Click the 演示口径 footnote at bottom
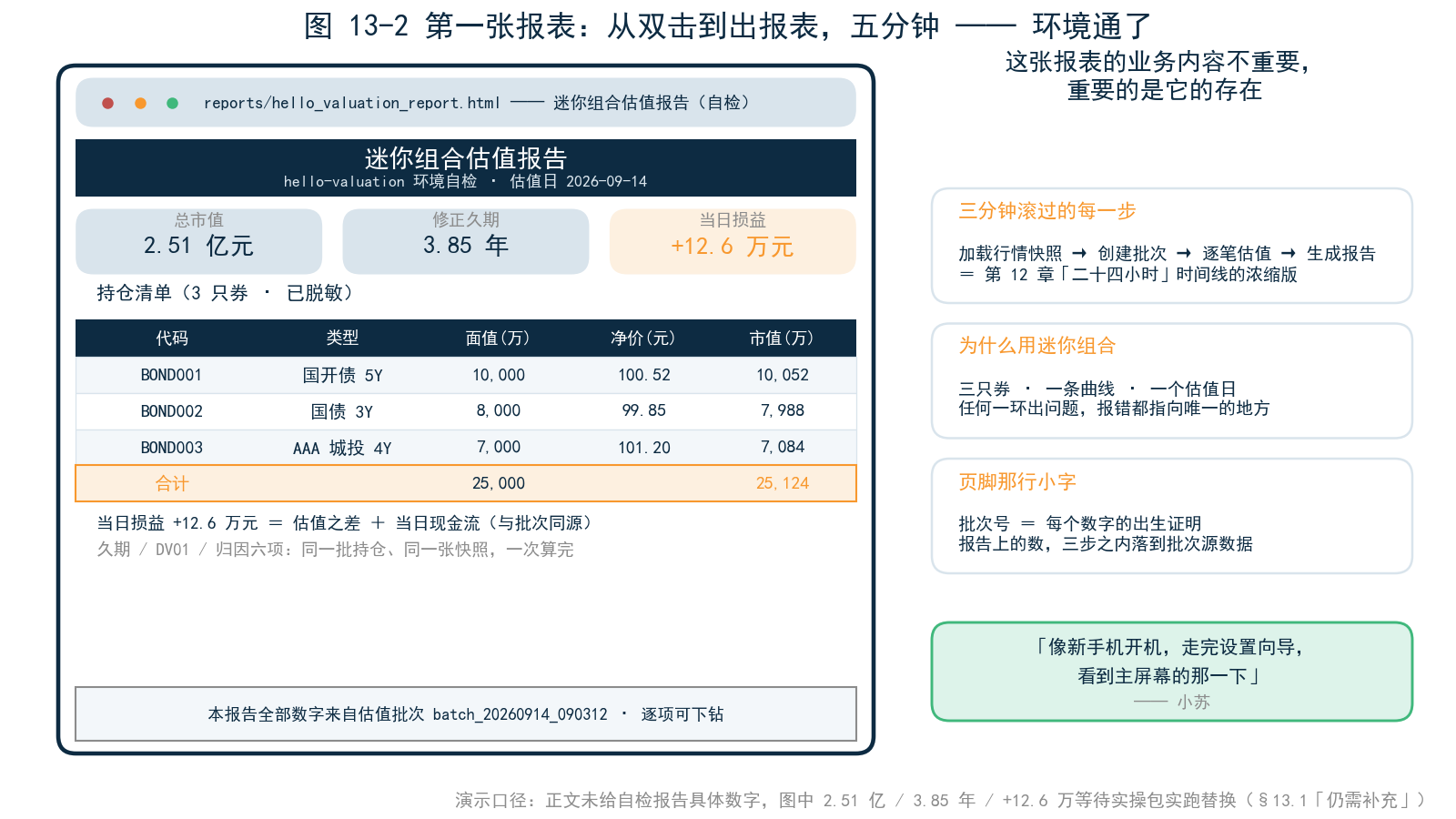The height and width of the screenshot is (819, 1456). [940, 800]
